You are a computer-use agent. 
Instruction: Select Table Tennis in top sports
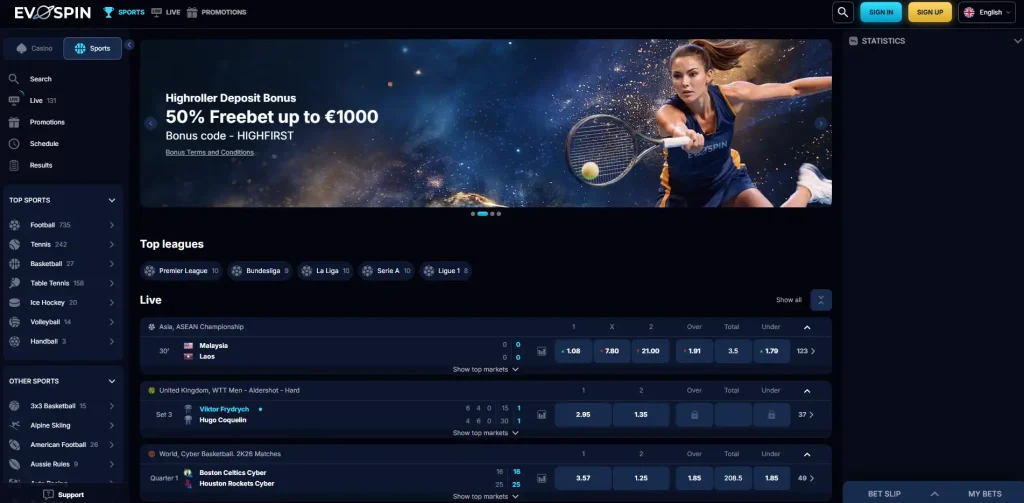click(63, 284)
